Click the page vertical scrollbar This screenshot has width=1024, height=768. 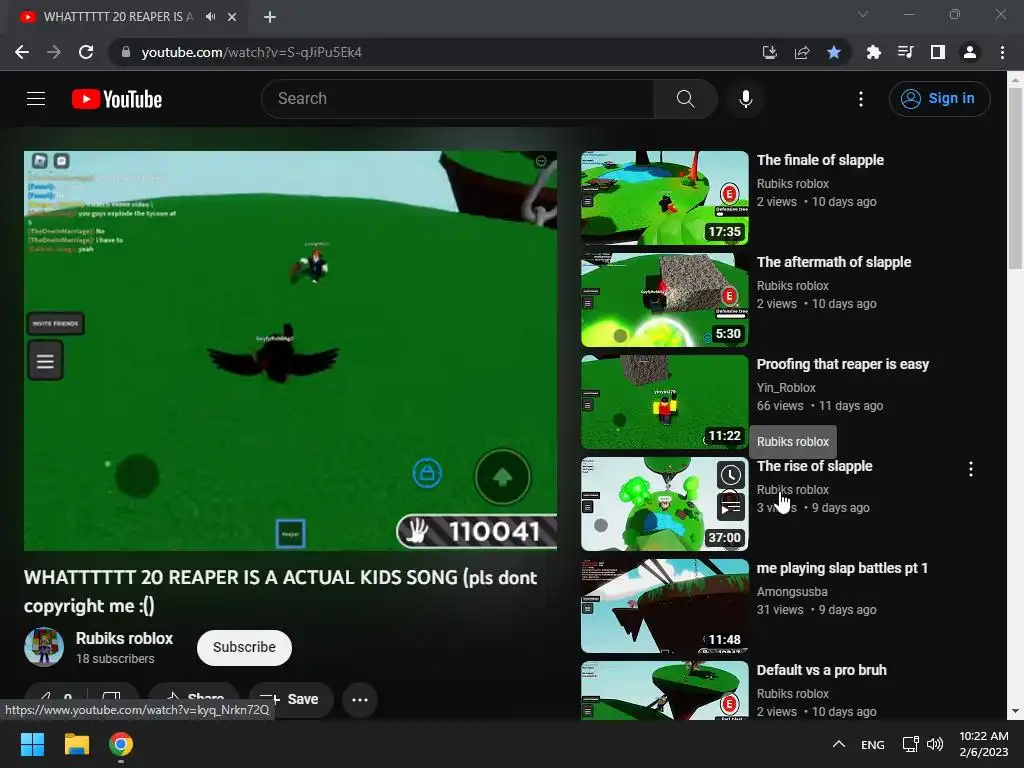click(x=1015, y=178)
